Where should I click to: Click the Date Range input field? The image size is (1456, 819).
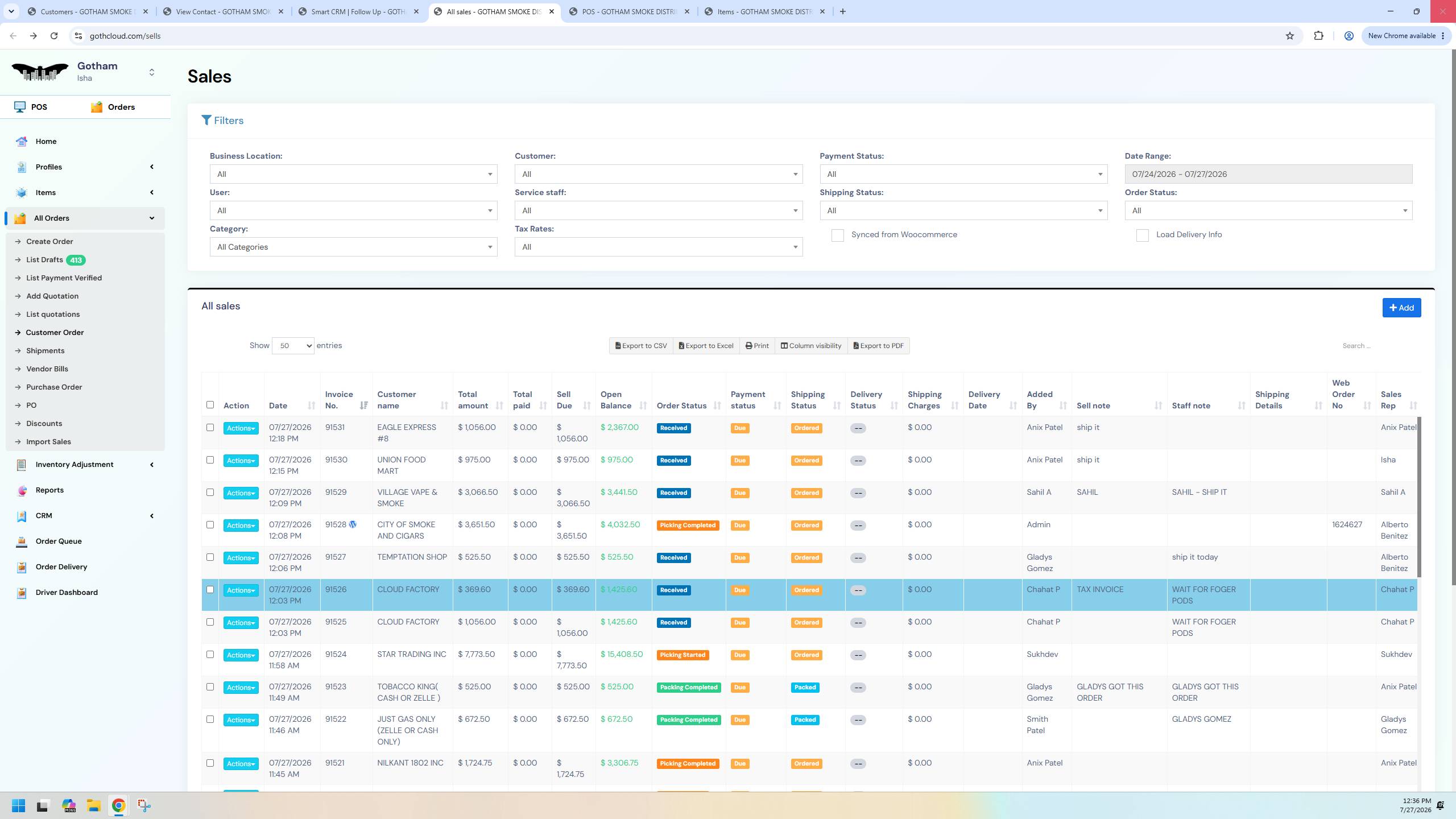[1268, 174]
